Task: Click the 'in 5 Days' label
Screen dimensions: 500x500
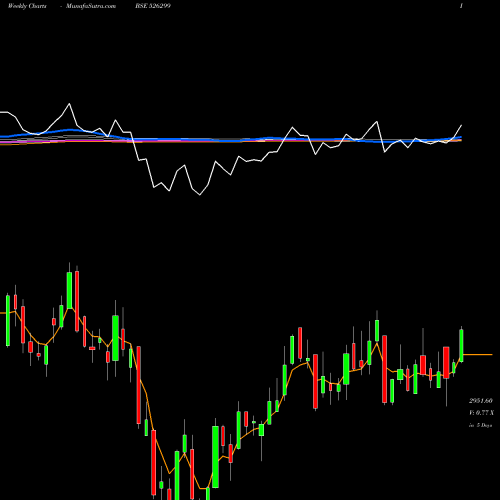Action: pos(481,425)
